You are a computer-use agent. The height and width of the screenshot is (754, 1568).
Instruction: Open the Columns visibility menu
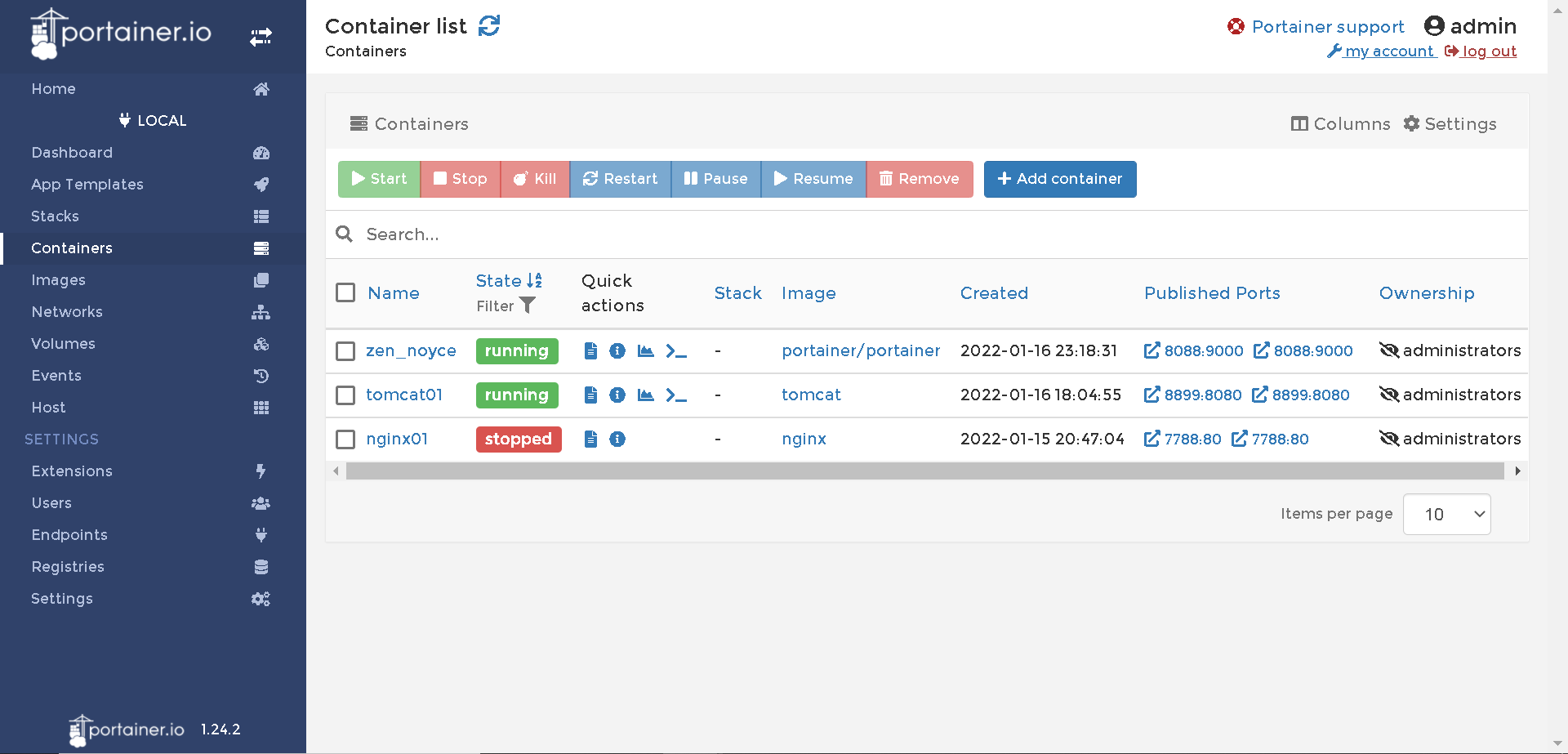tap(1340, 124)
